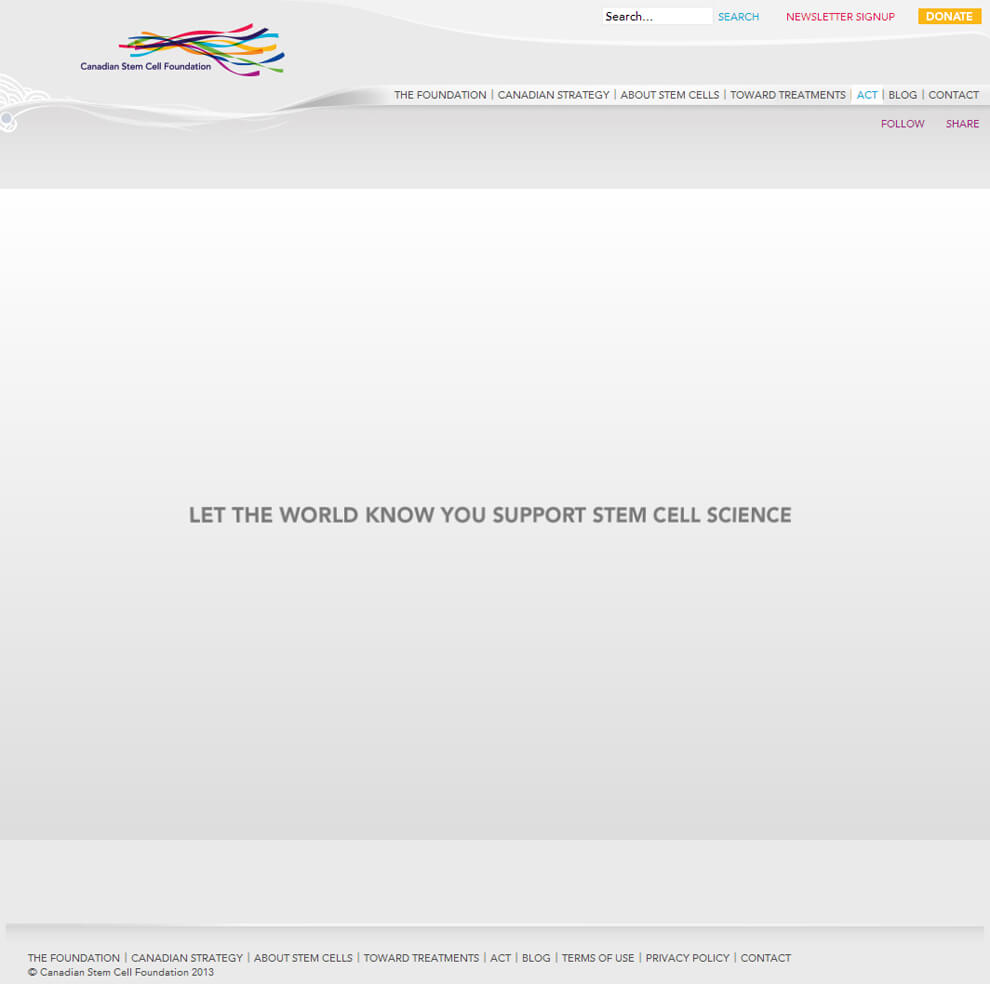
Task: Open The Foundation in top navigation
Action: 440,95
